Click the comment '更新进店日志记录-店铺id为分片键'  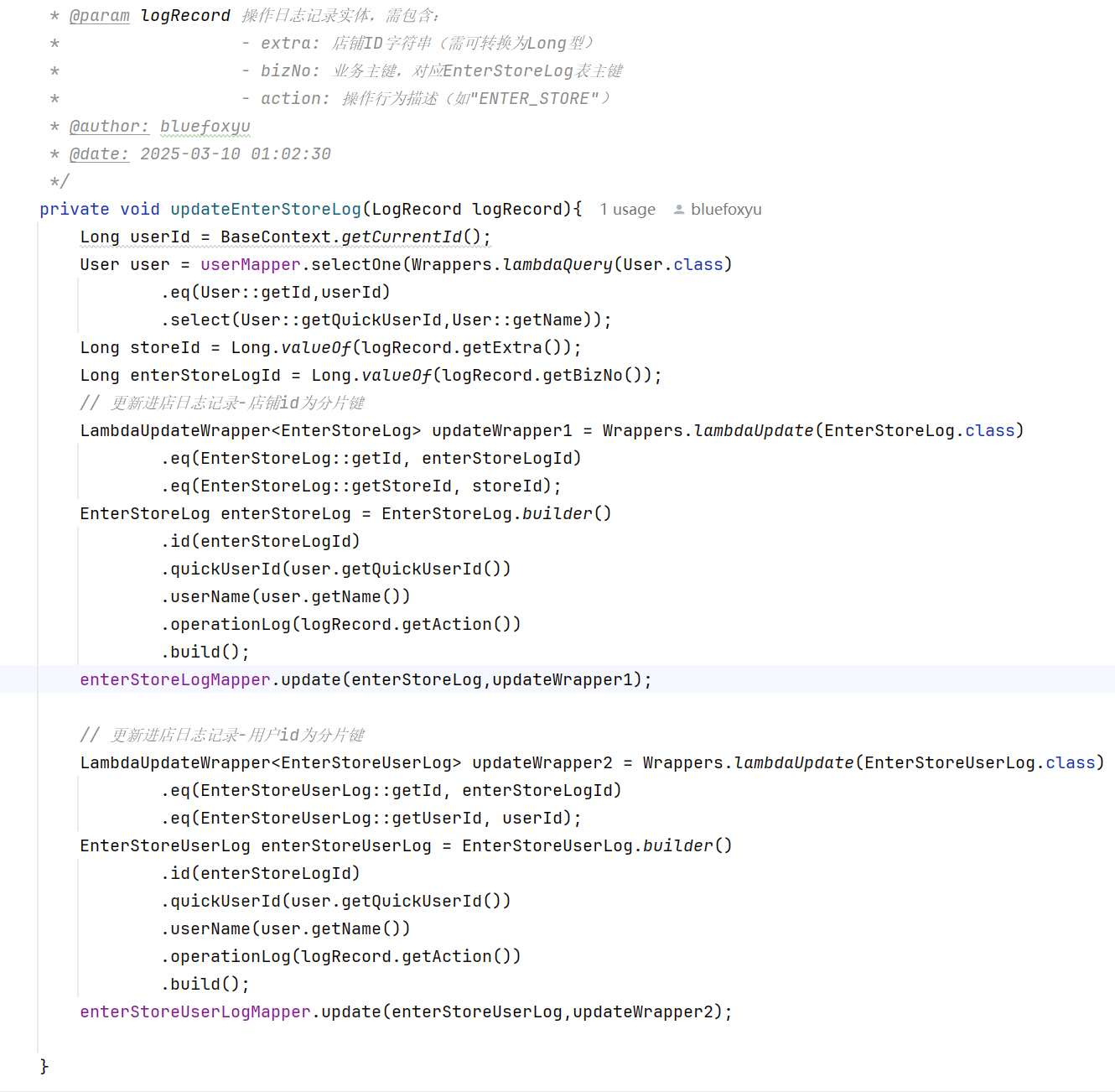coord(222,403)
